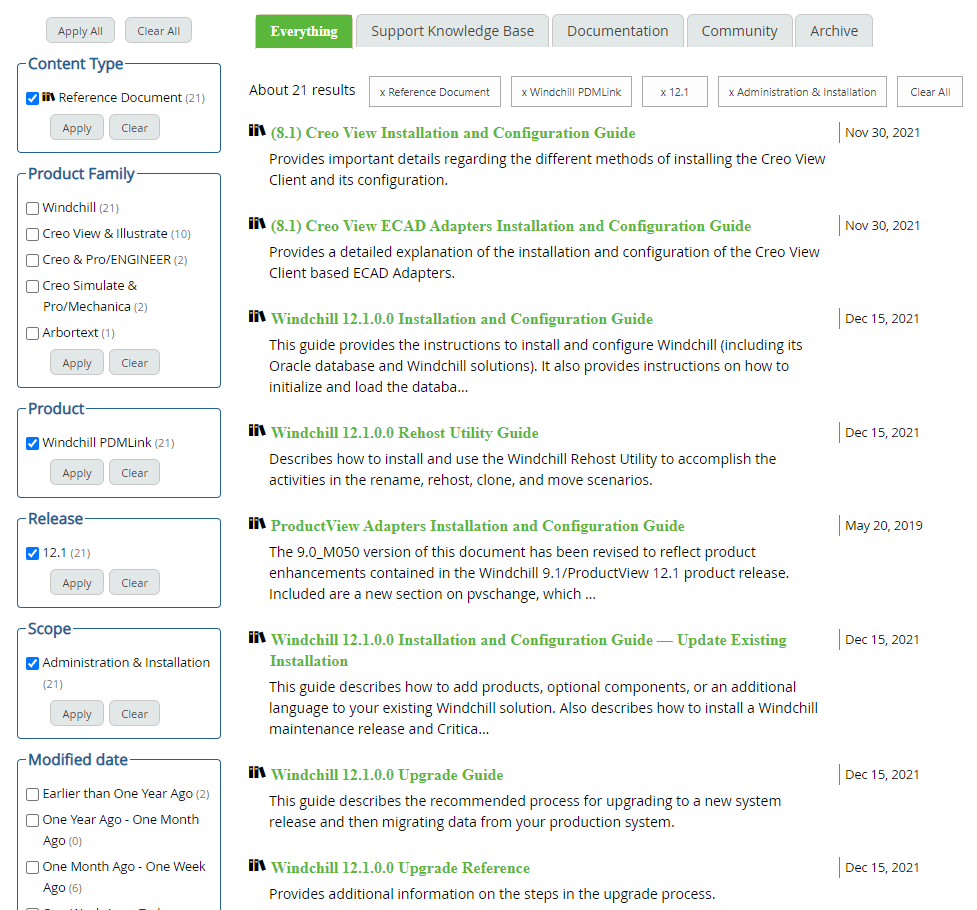Remove the Windchill PDMLink filter chip
The width and height of the screenshot is (977, 910).
coord(571,92)
